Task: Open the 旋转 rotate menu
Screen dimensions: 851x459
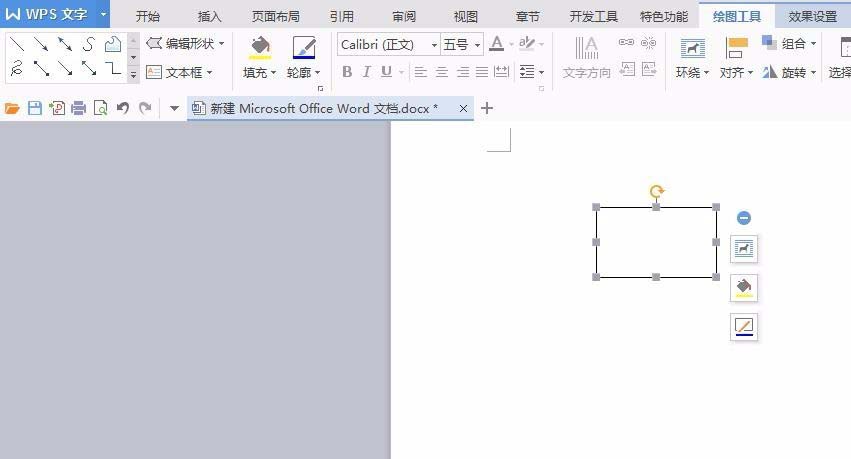Action: [789, 72]
